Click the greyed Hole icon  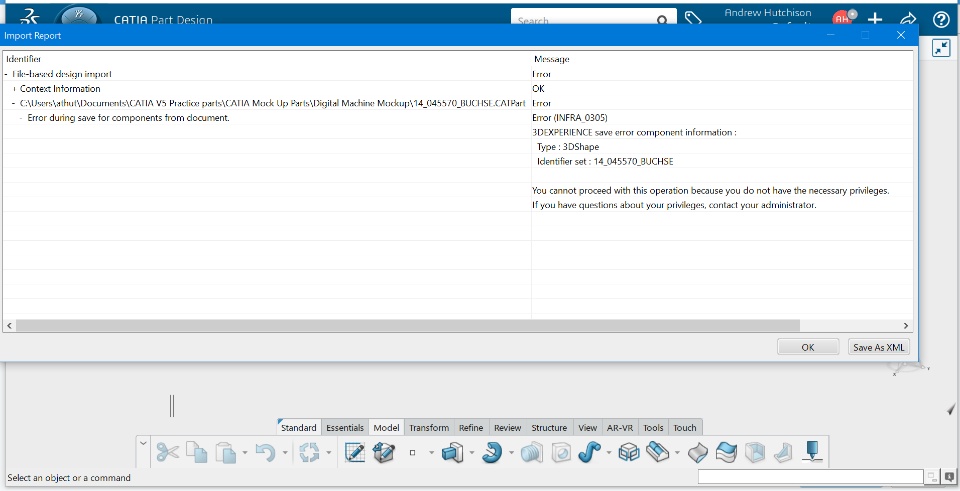561,453
